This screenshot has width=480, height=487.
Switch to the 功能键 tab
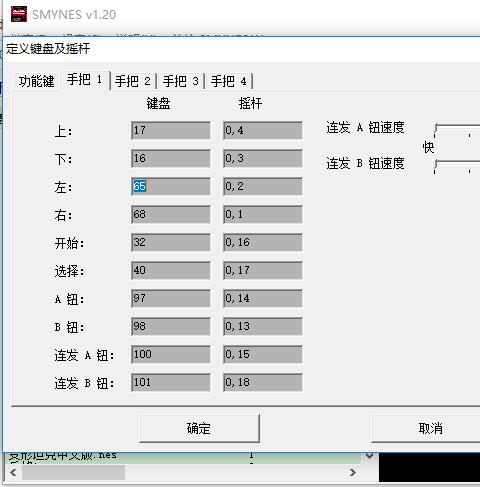click(x=37, y=81)
